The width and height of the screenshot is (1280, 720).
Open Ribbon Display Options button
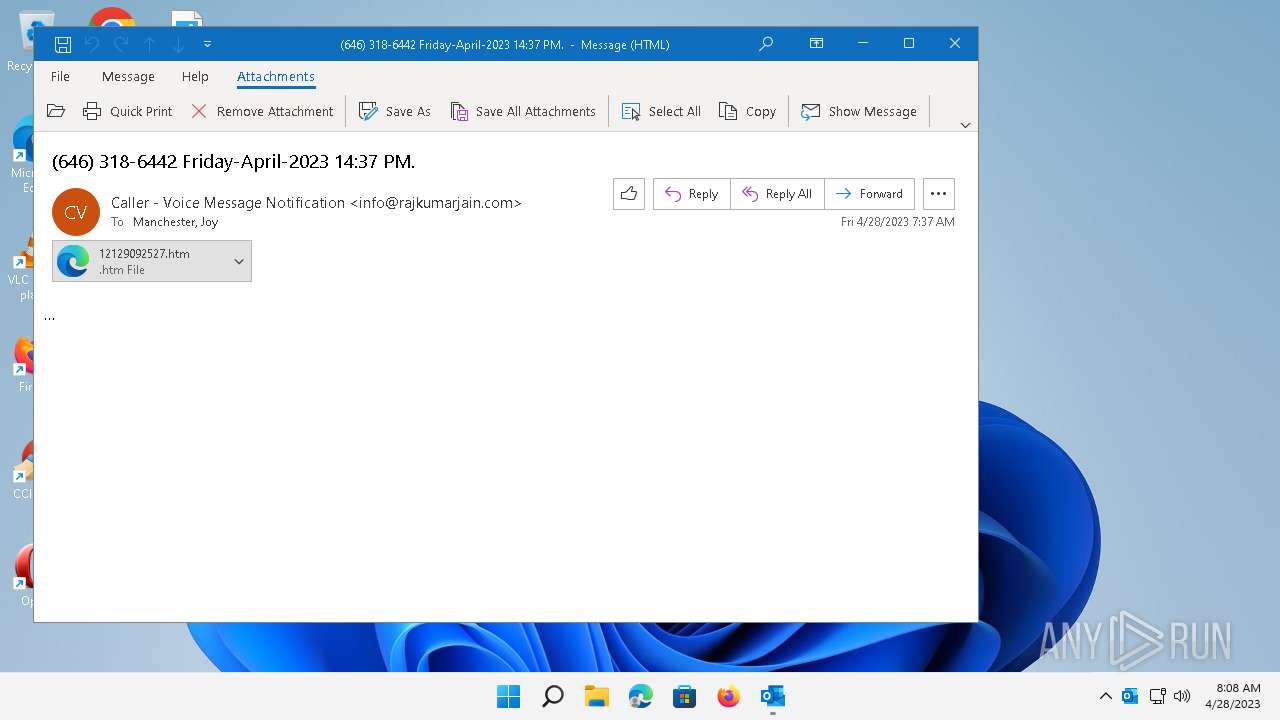tap(816, 44)
